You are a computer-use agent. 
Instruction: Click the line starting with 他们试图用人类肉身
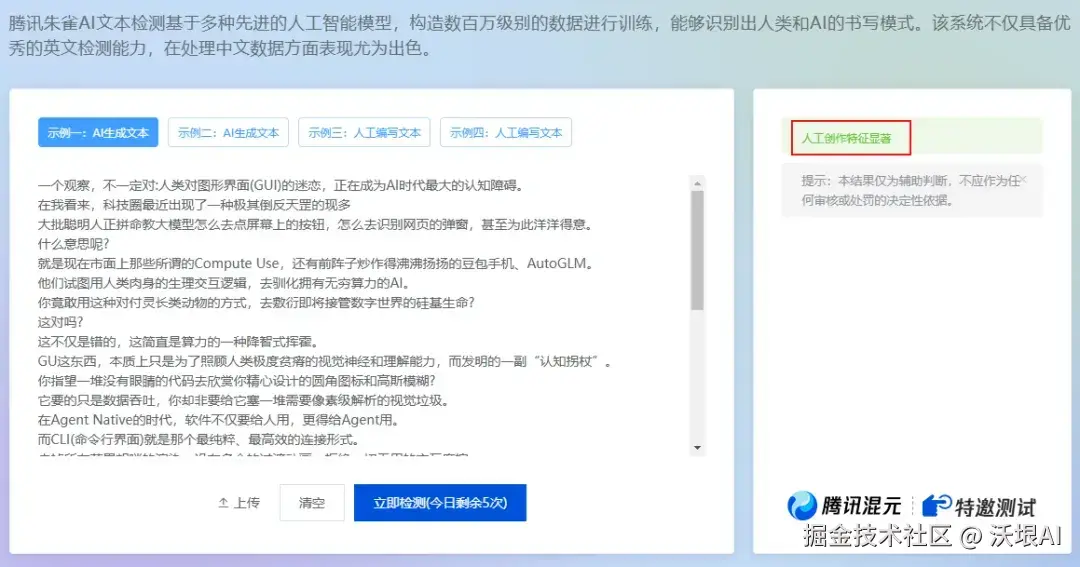click(x=225, y=283)
